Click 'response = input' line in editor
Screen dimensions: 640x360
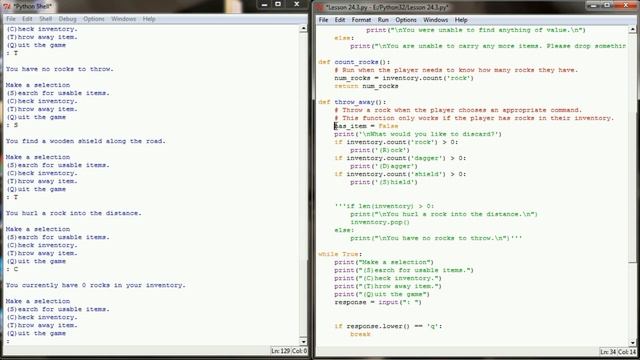coord(378,302)
